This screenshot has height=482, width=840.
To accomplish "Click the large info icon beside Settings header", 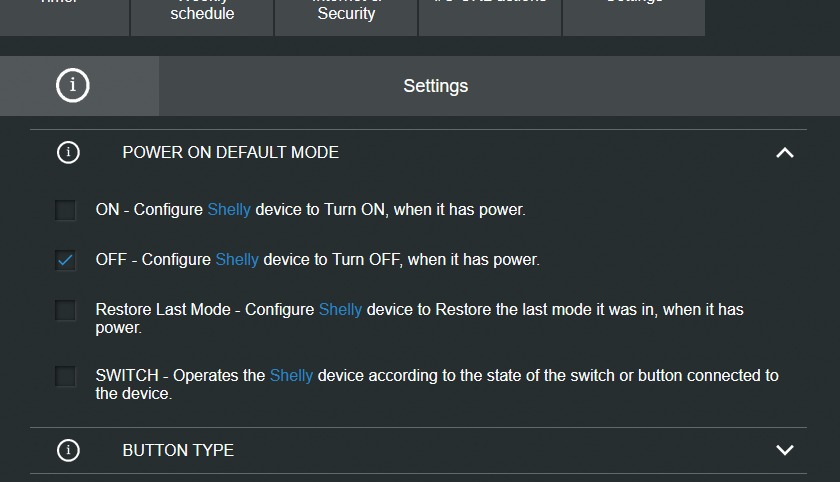I will pos(73,85).
